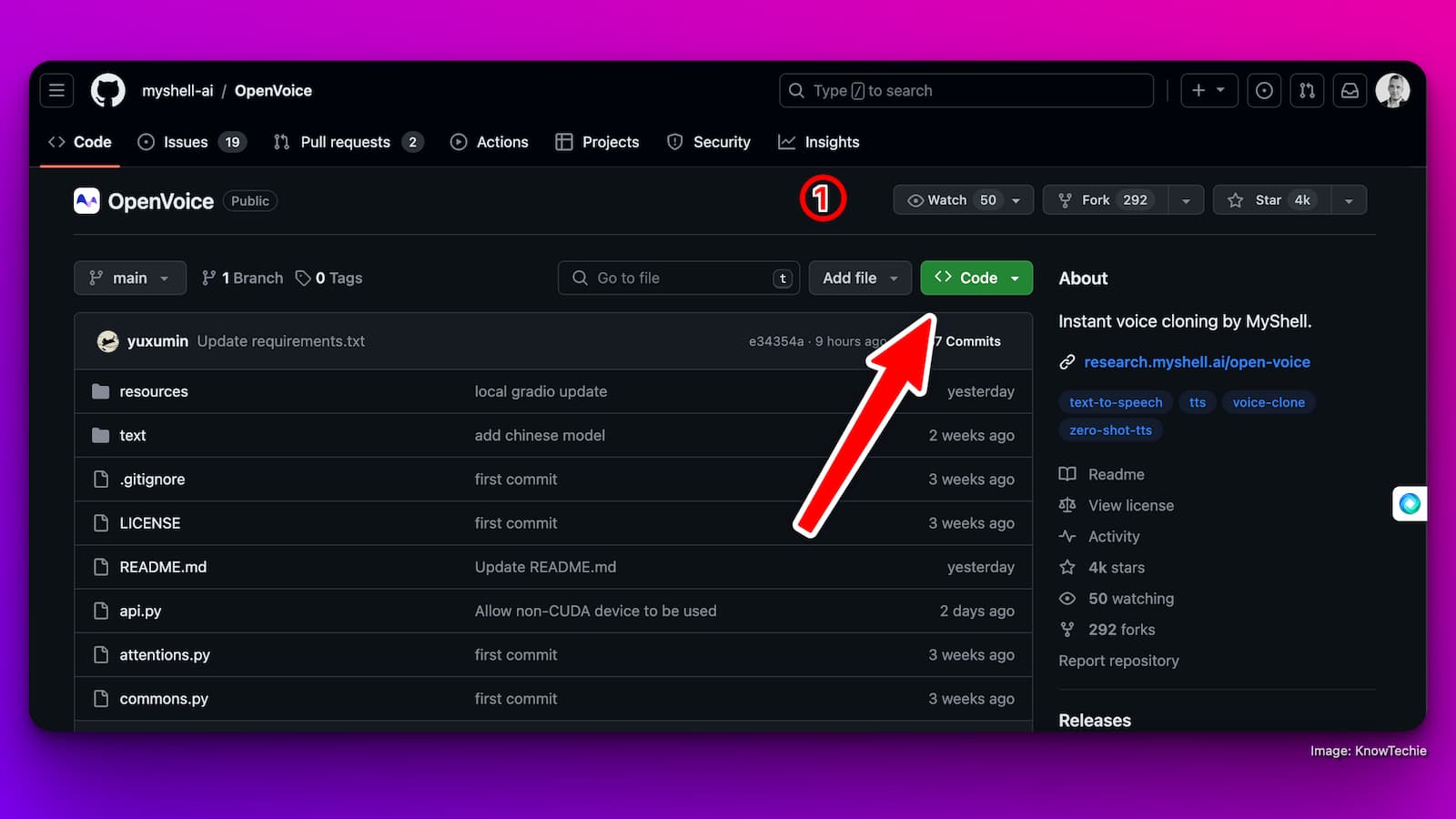Open the user profile avatar menu
Screen dimensions: 1456x819
pyautogui.click(x=1393, y=90)
